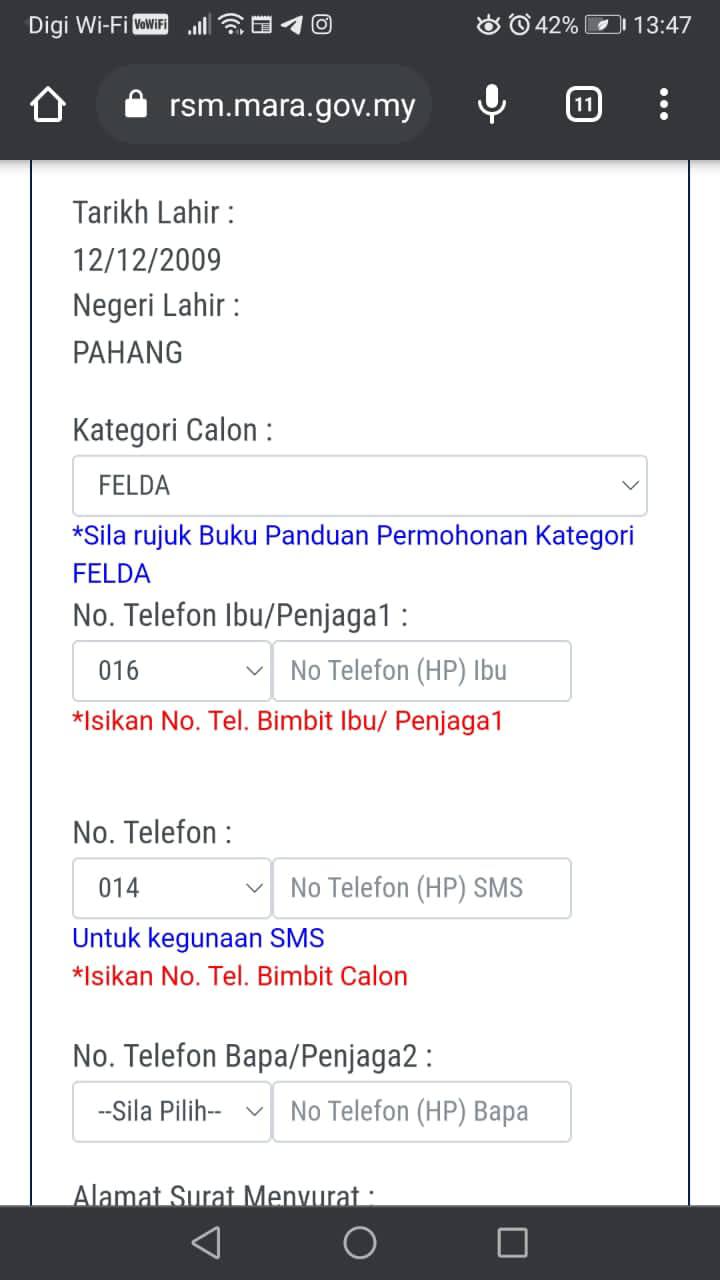Open the Kategori Calon dropdown showing FELDA
The height and width of the screenshot is (1280, 720).
tap(360, 486)
